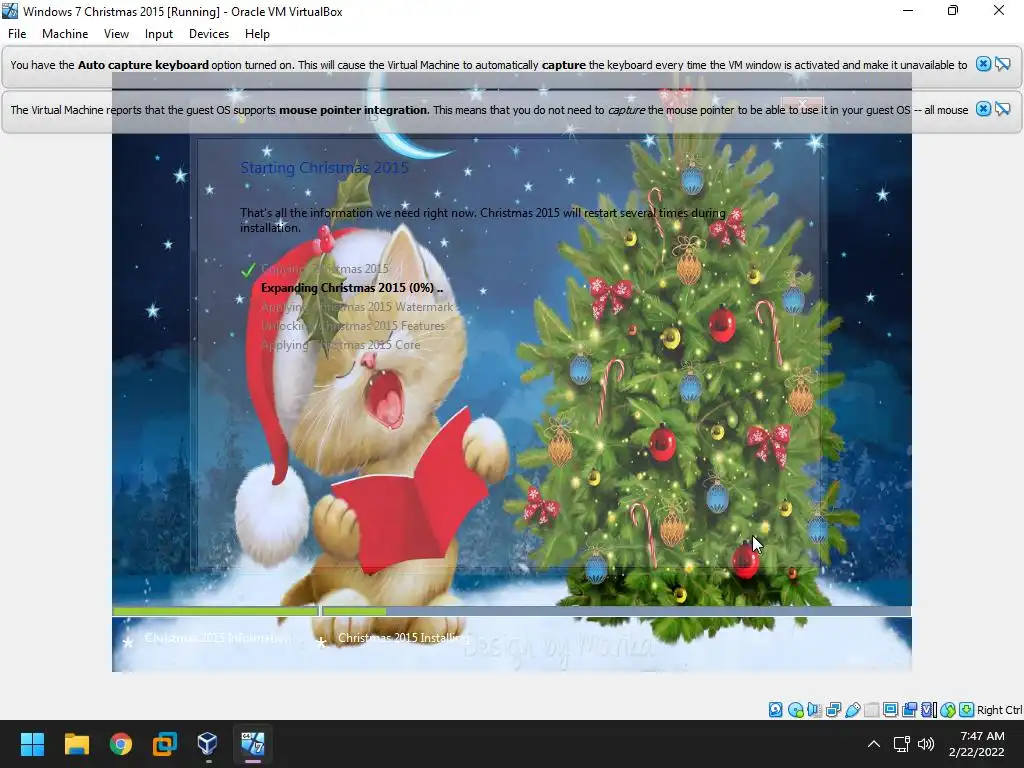Open the File menu
The image size is (1024, 768).
point(17,34)
